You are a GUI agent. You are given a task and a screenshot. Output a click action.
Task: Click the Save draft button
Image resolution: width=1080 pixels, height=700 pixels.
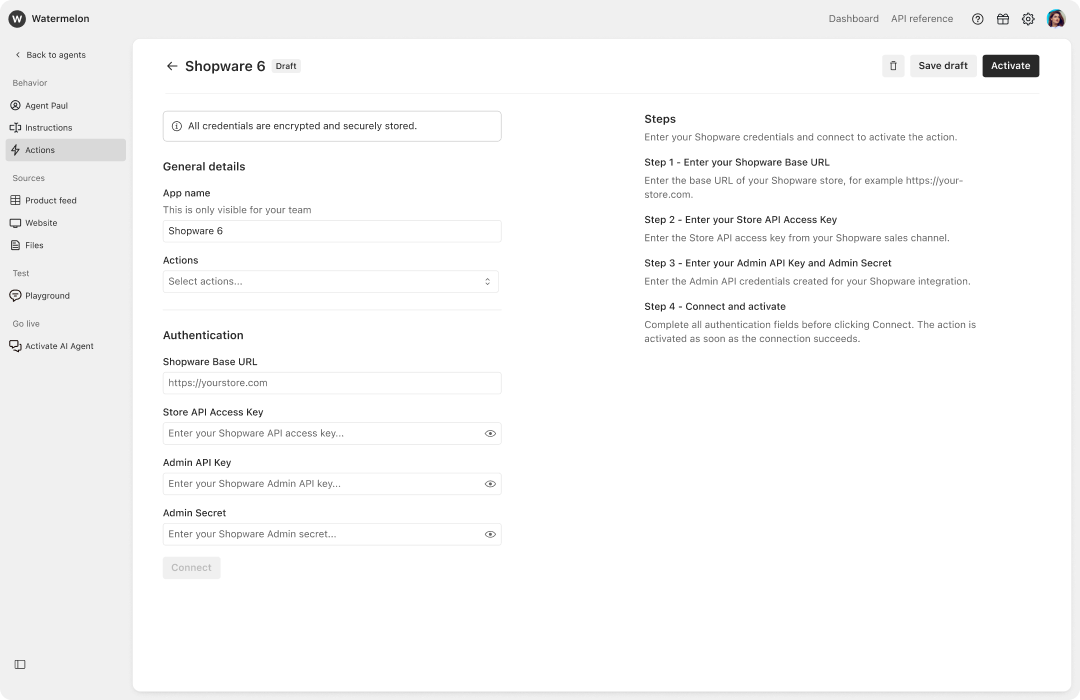pyautogui.click(x=943, y=66)
